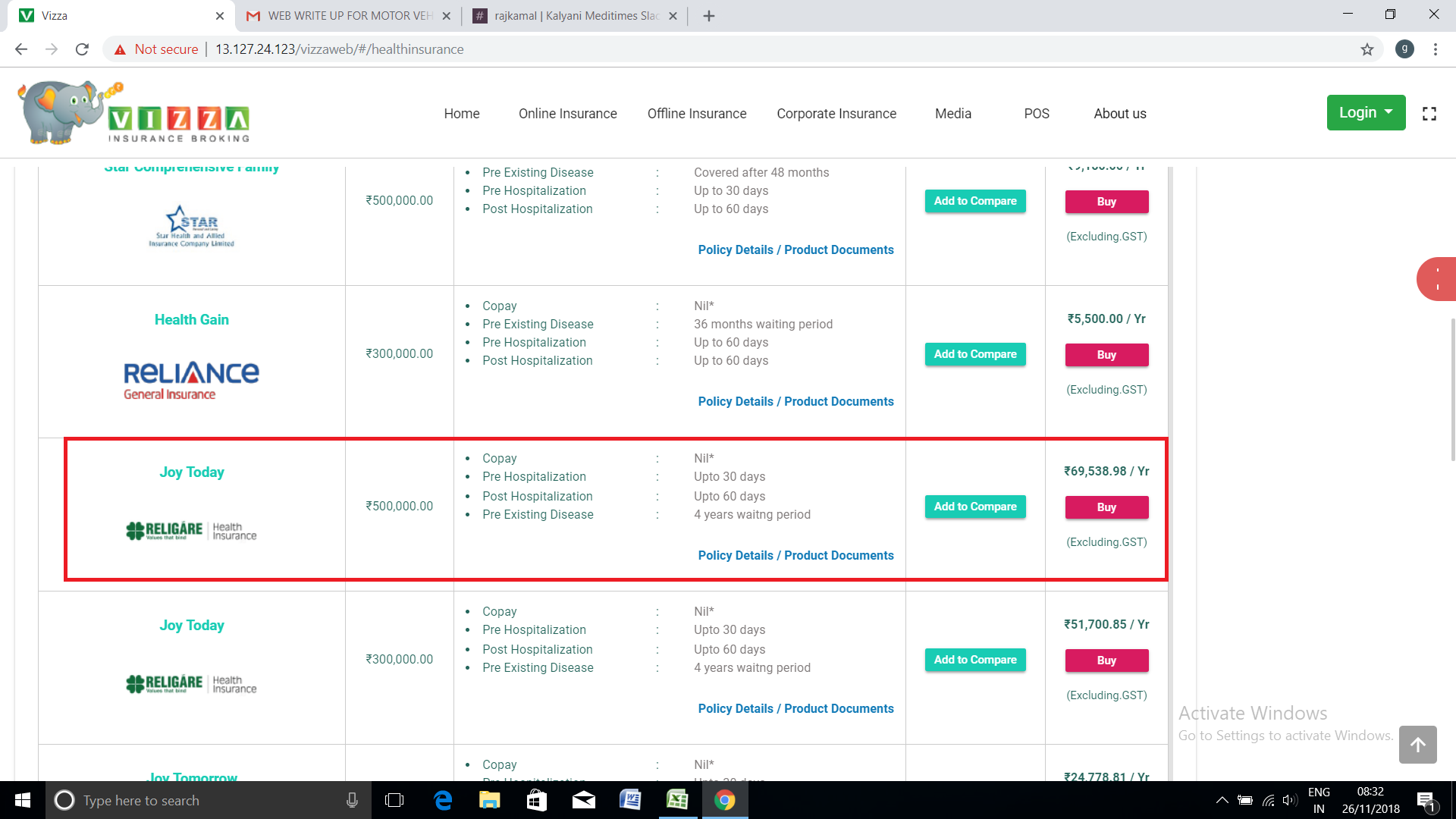Click Joy Today title of ₹500,000 plan
Viewport: 1456px width, 819px height.
(x=192, y=472)
